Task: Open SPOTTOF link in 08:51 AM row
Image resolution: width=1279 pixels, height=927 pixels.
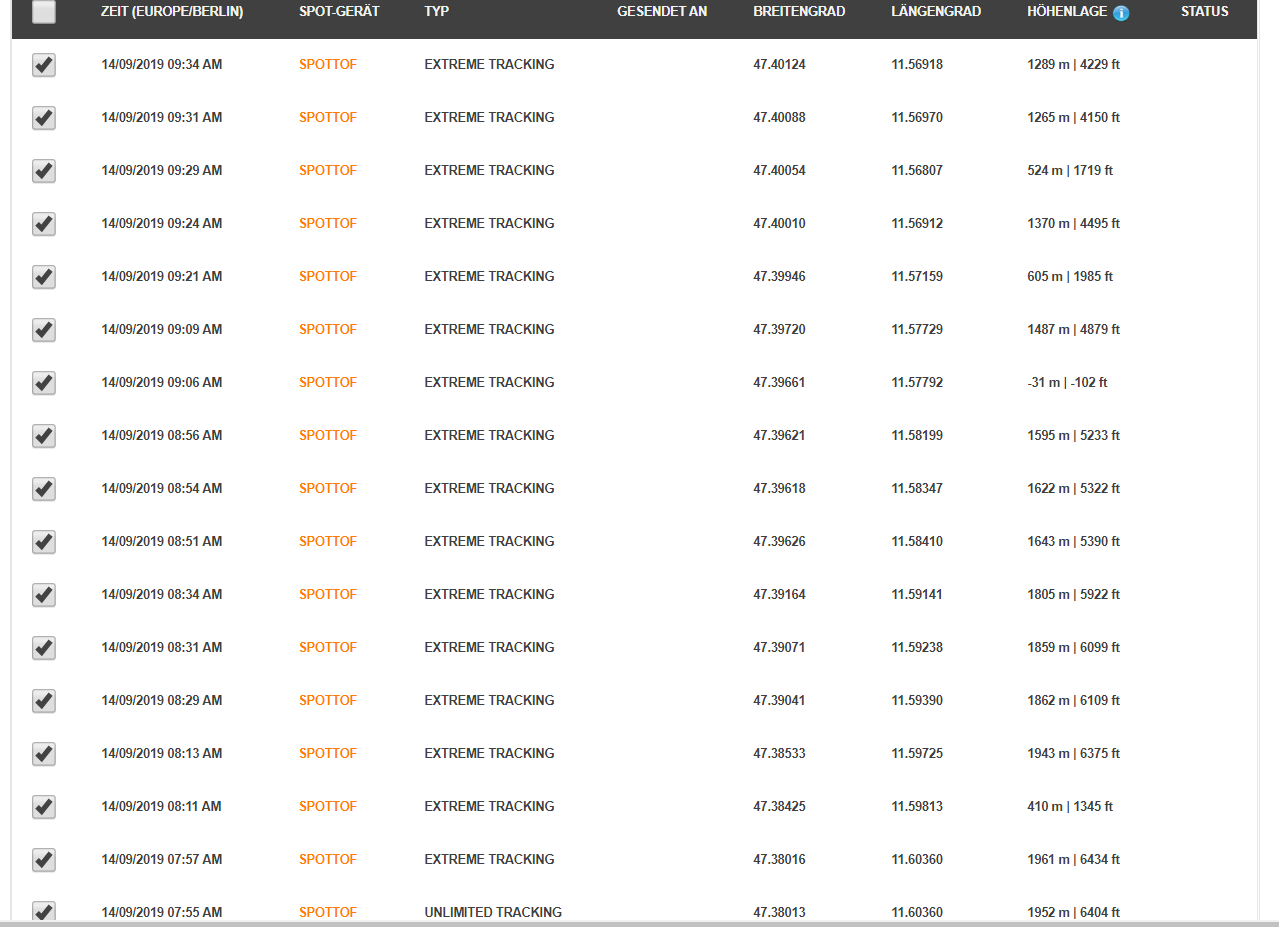Action: tap(328, 542)
